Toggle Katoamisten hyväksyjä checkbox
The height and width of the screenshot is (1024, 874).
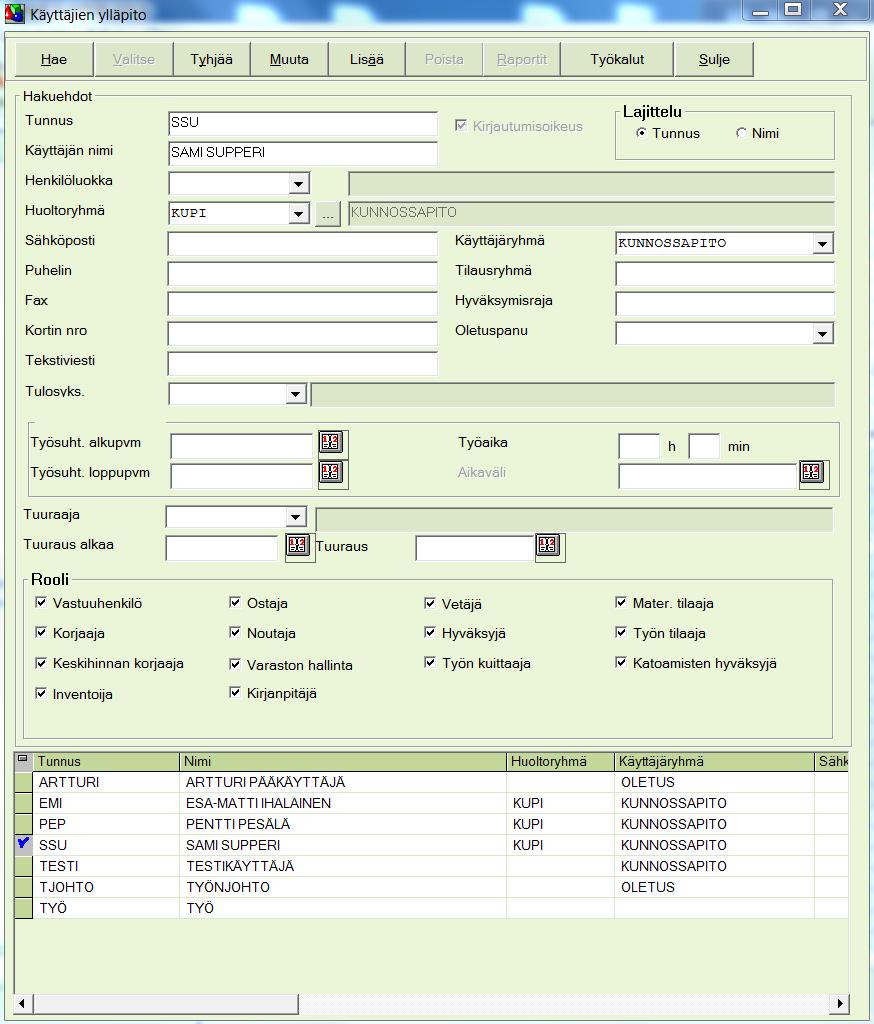tap(621, 662)
